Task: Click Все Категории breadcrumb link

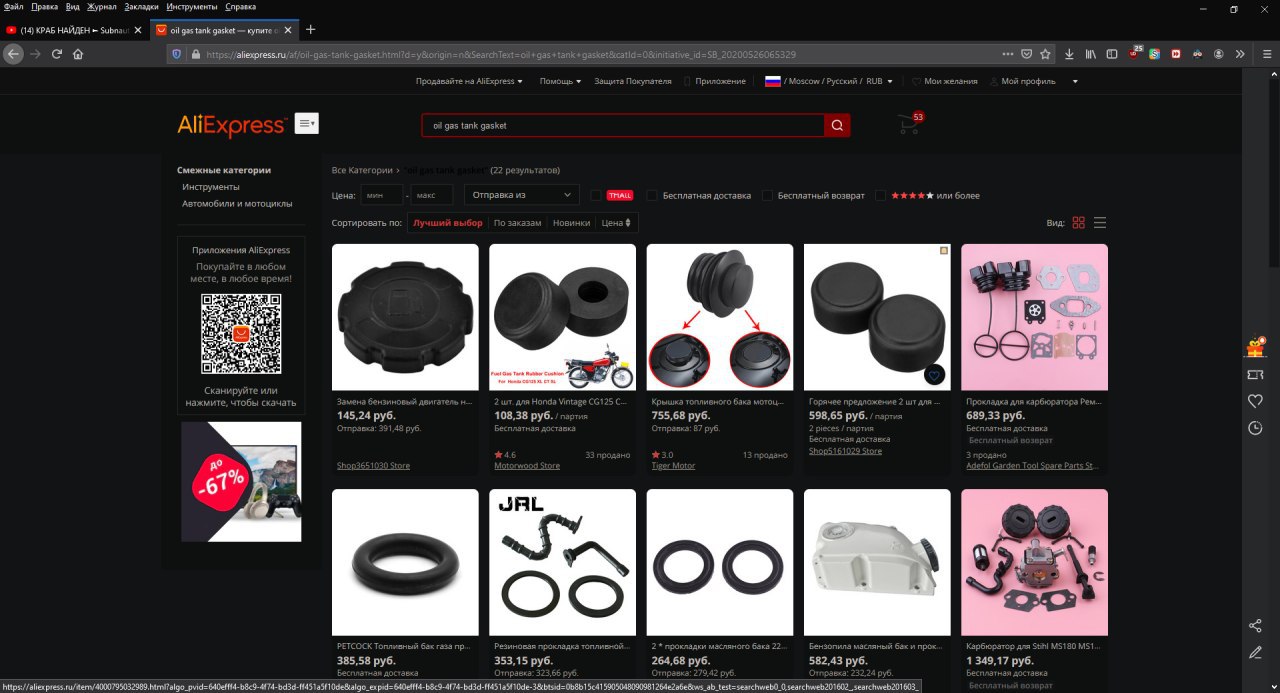Action: [362, 170]
